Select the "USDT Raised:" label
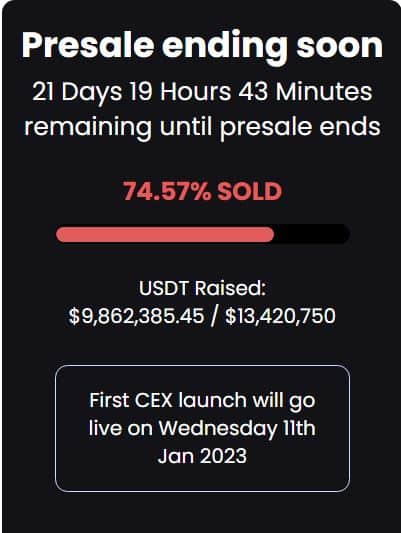Screen dimensions: 401x533 coord(202,288)
